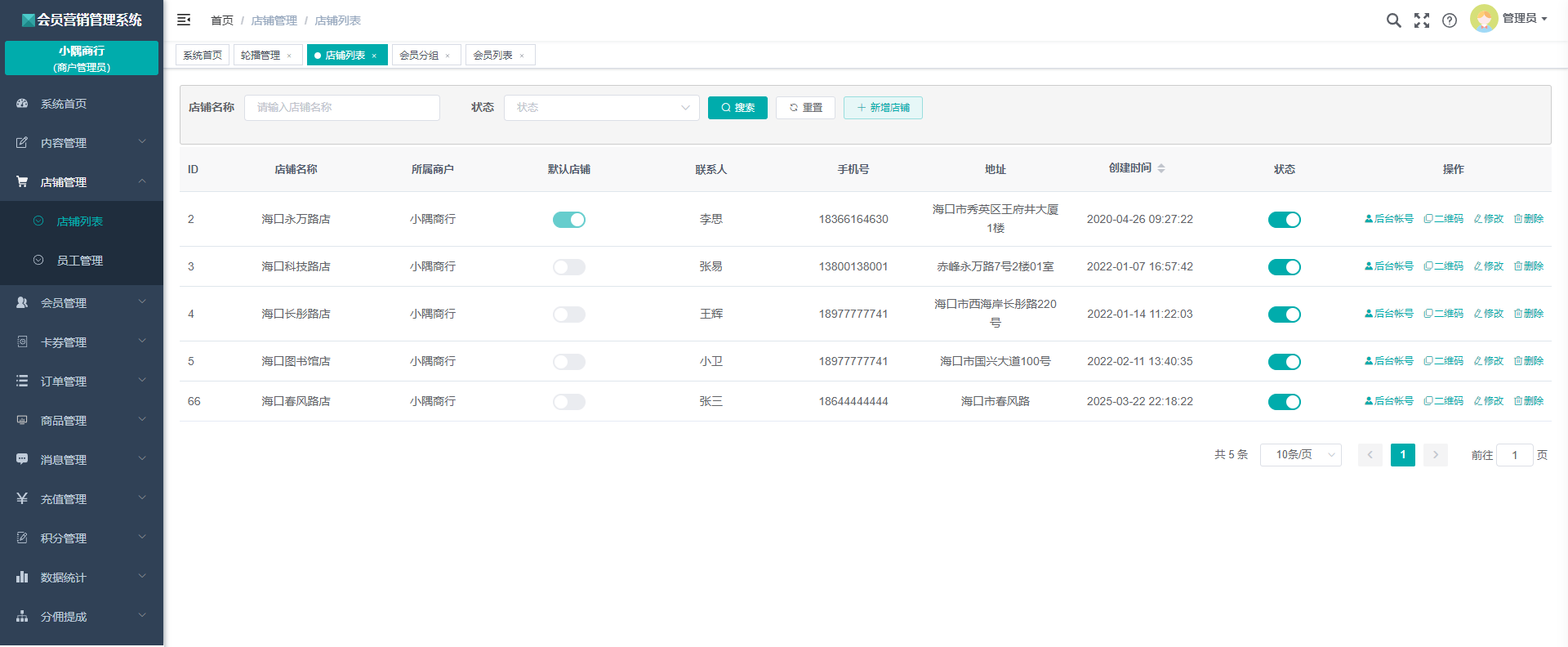Click the 搜索 search button

tap(737, 108)
